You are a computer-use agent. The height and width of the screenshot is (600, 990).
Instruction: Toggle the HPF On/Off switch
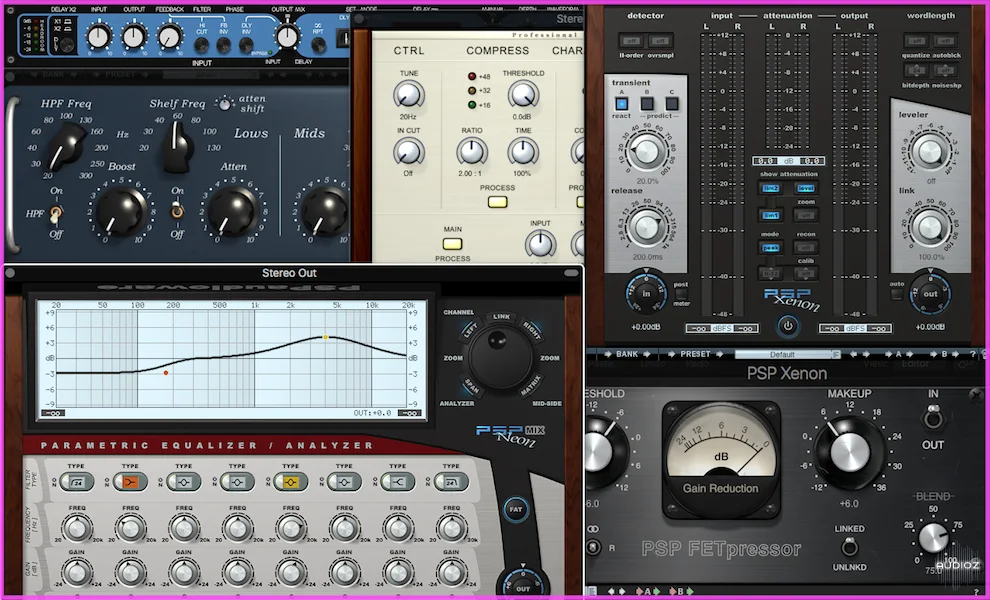(56, 214)
